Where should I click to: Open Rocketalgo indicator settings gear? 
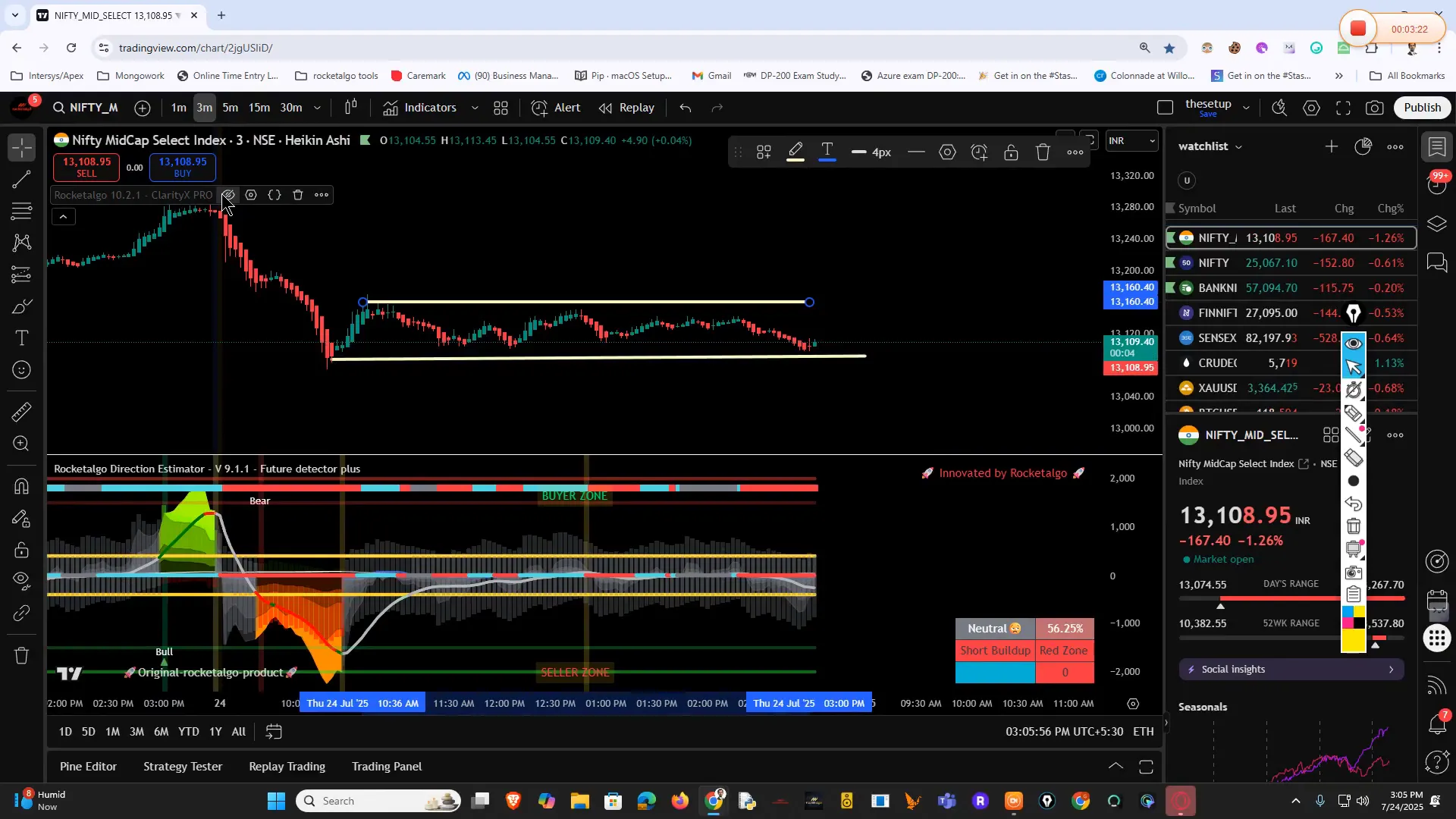(251, 195)
